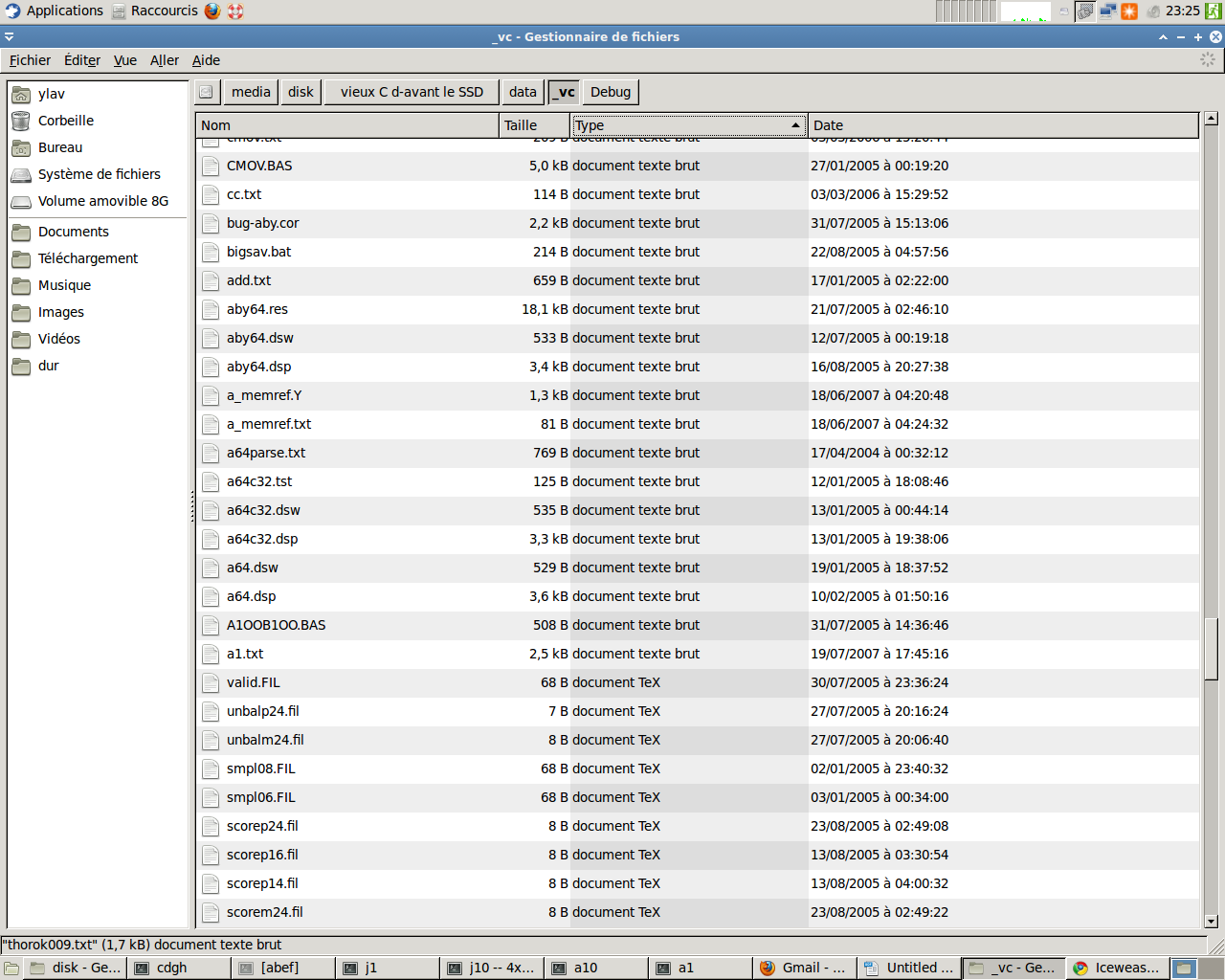The width and height of the screenshot is (1225, 980).
Task: Open Volume amovible 8G drive
Action: tap(102, 201)
